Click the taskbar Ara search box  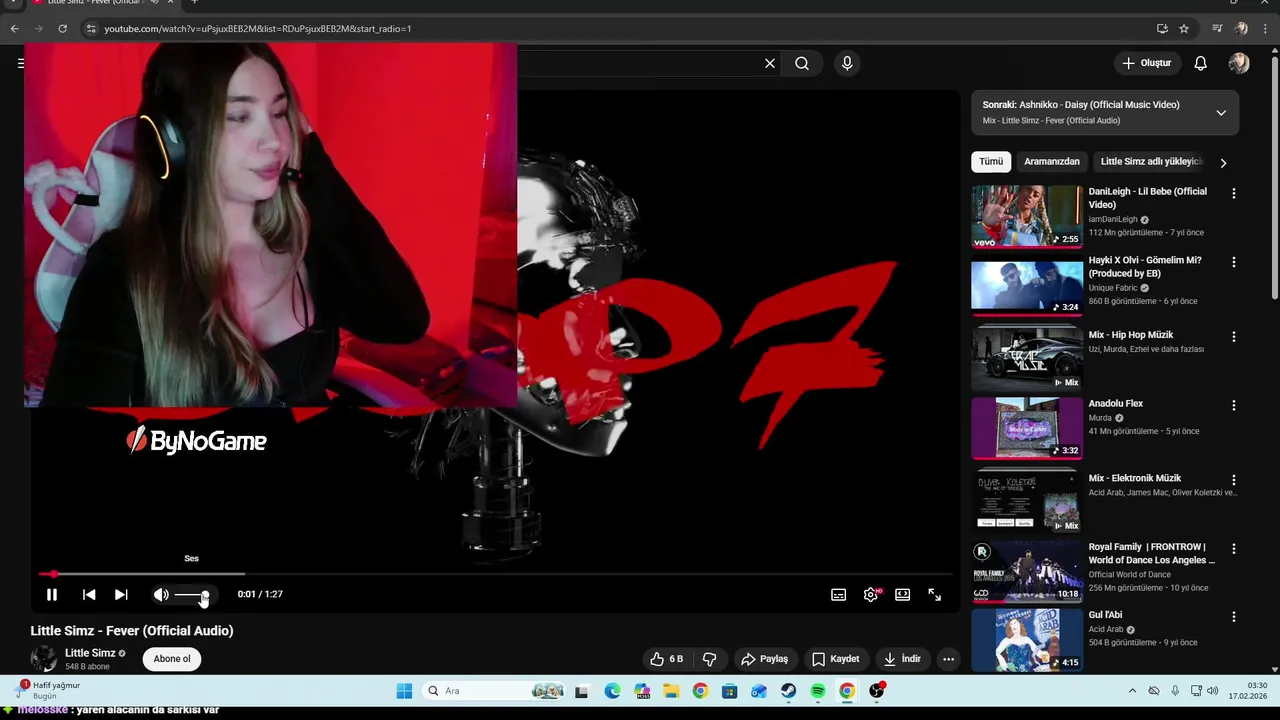(496, 691)
